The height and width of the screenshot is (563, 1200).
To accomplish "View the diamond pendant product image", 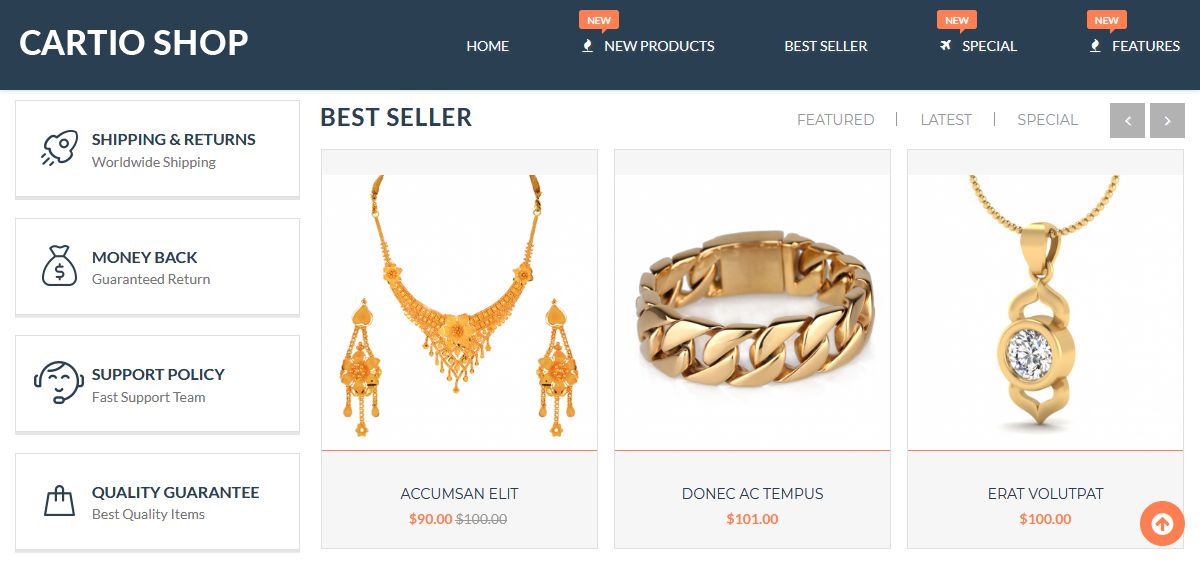I will click(1045, 312).
